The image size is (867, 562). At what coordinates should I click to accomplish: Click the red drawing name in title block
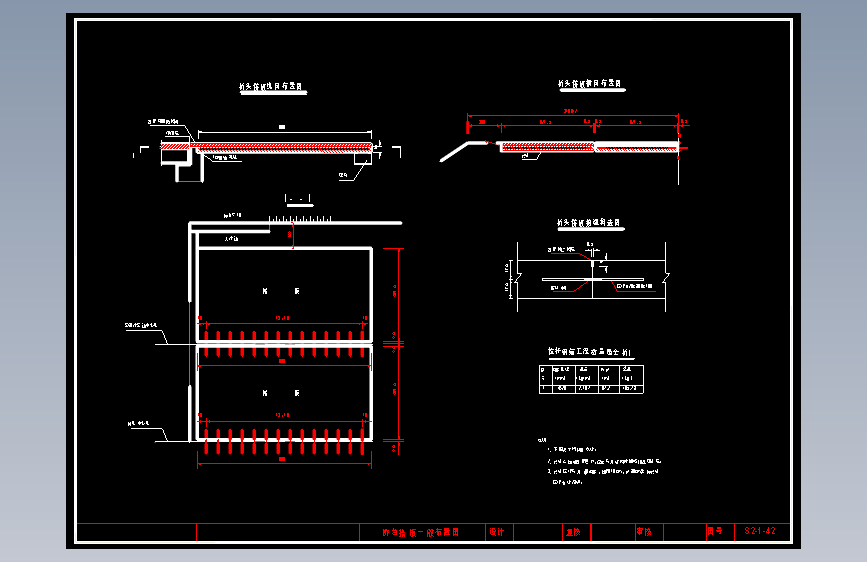tap(421, 532)
